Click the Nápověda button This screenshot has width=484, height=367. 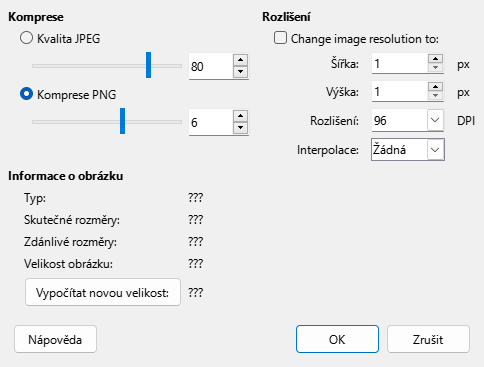click(x=55, y=339)
